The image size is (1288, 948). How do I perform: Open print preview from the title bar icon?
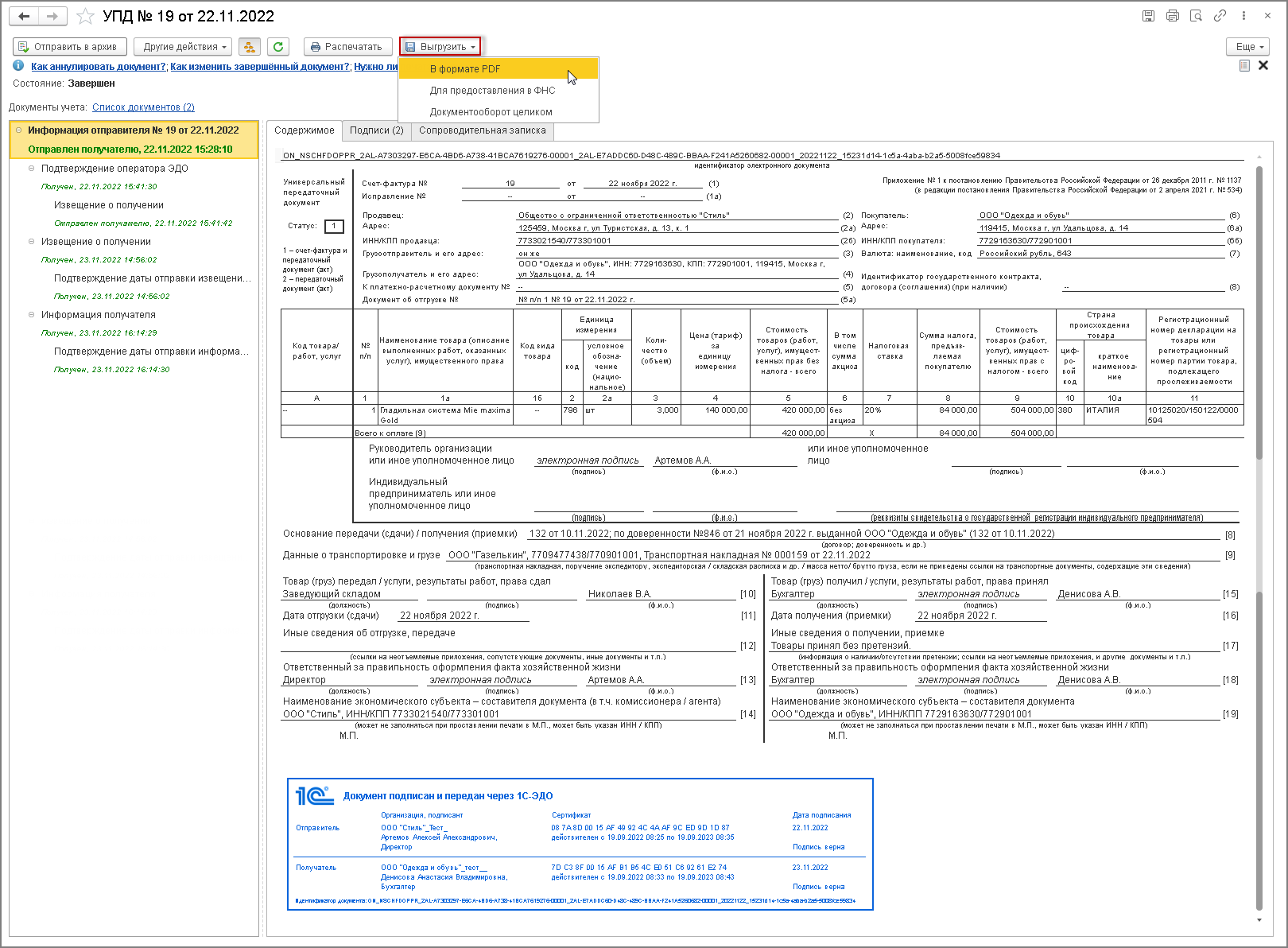[1196, 16]
